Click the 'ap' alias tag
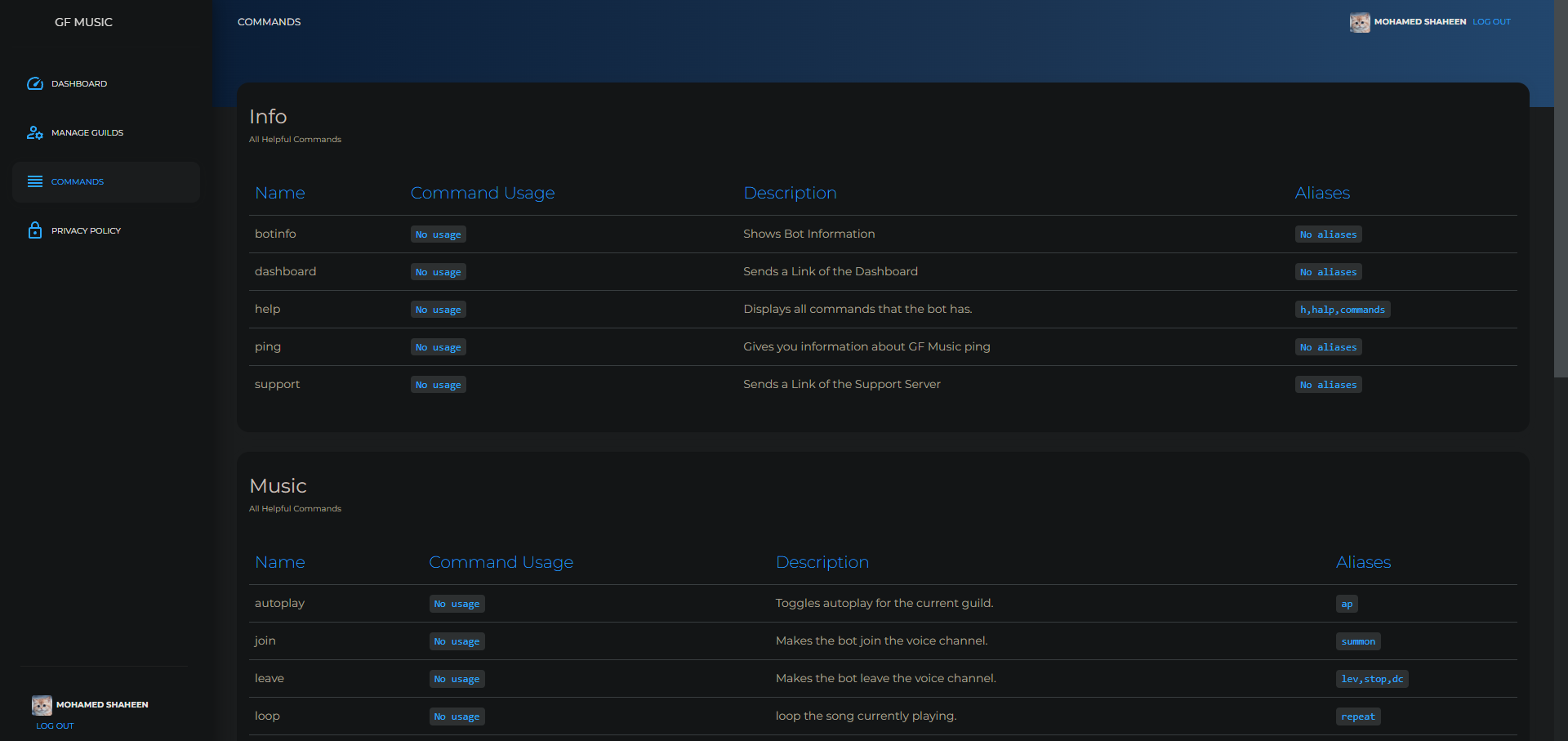The width and height of the screenshot is (1568, 741). point(1347,604)
